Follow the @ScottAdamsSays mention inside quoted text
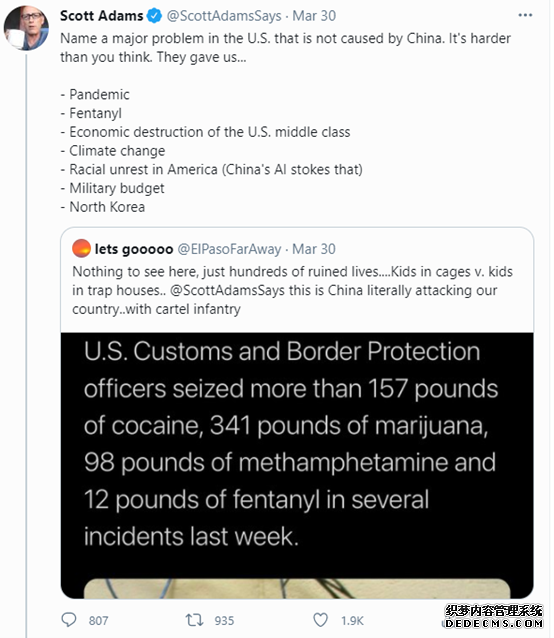Viewport: 554px width, 638px height. (x=227, y=291)
